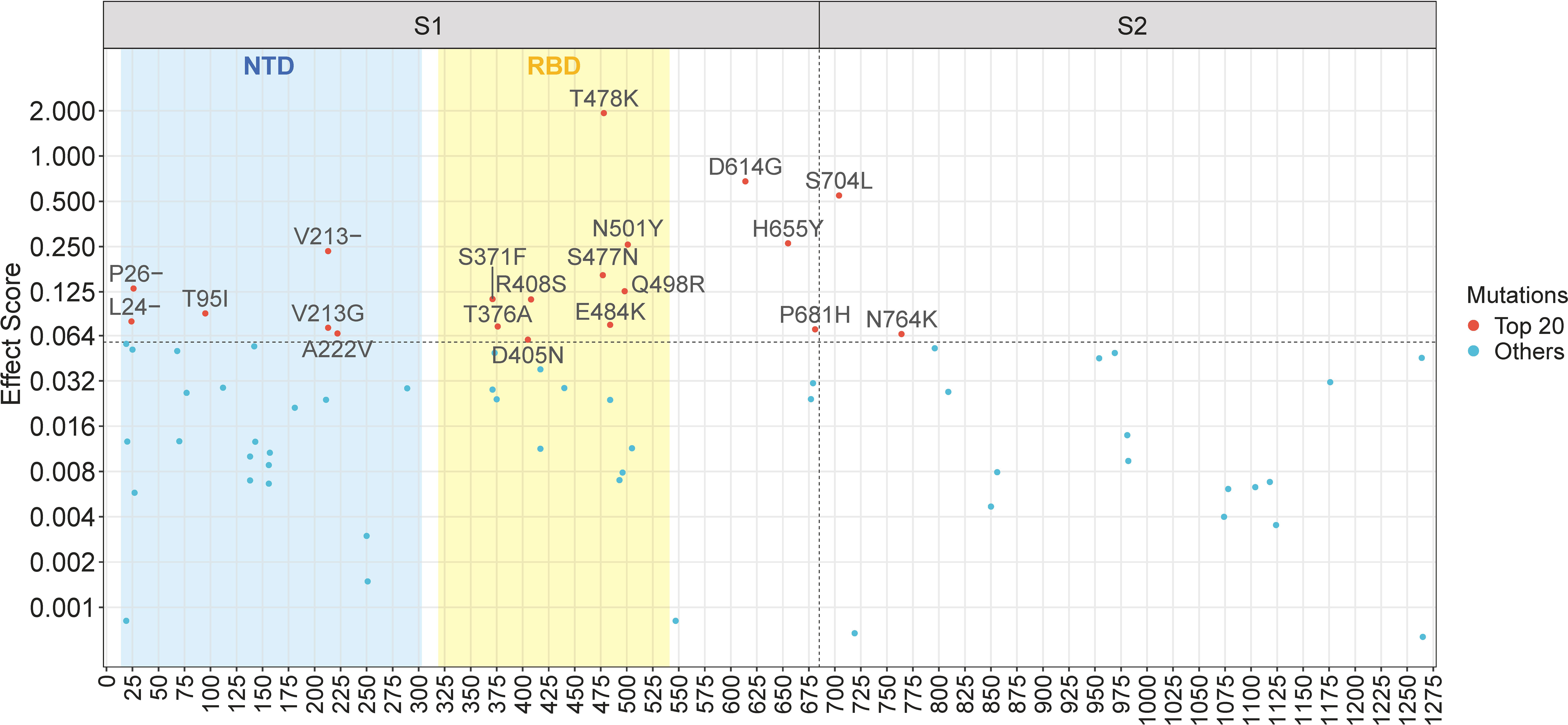The width and height of the screenshot is (1568, 725).
Task: Click the 250 x-axis tick label
Action: [x=367, y=693]
